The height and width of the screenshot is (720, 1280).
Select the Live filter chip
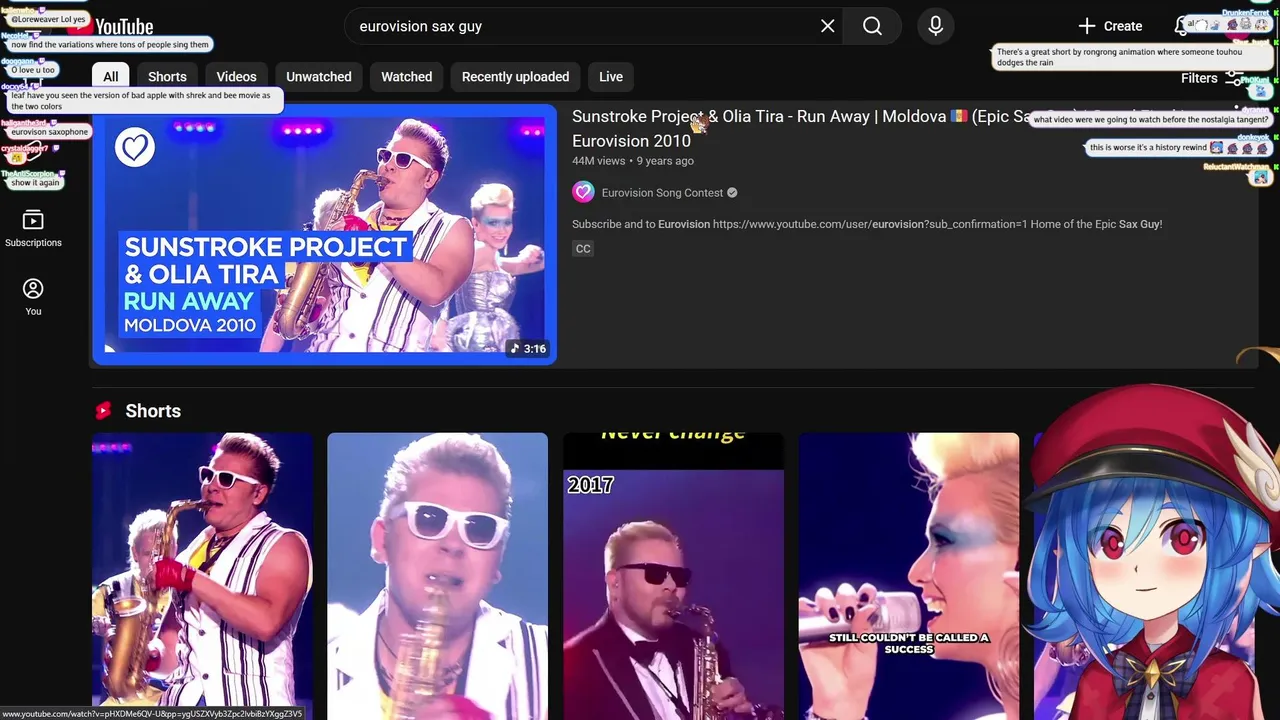pyautogui.click(x=611, y=77)
